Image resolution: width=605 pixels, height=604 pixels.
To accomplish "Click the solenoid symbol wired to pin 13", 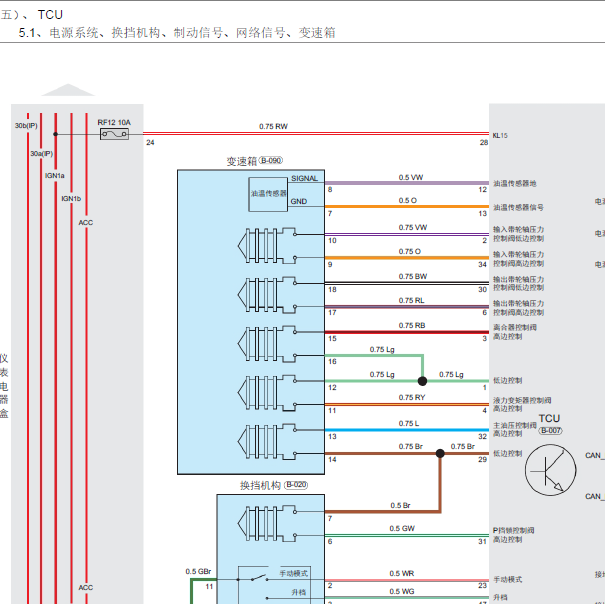I will click(x=267, y=442).
